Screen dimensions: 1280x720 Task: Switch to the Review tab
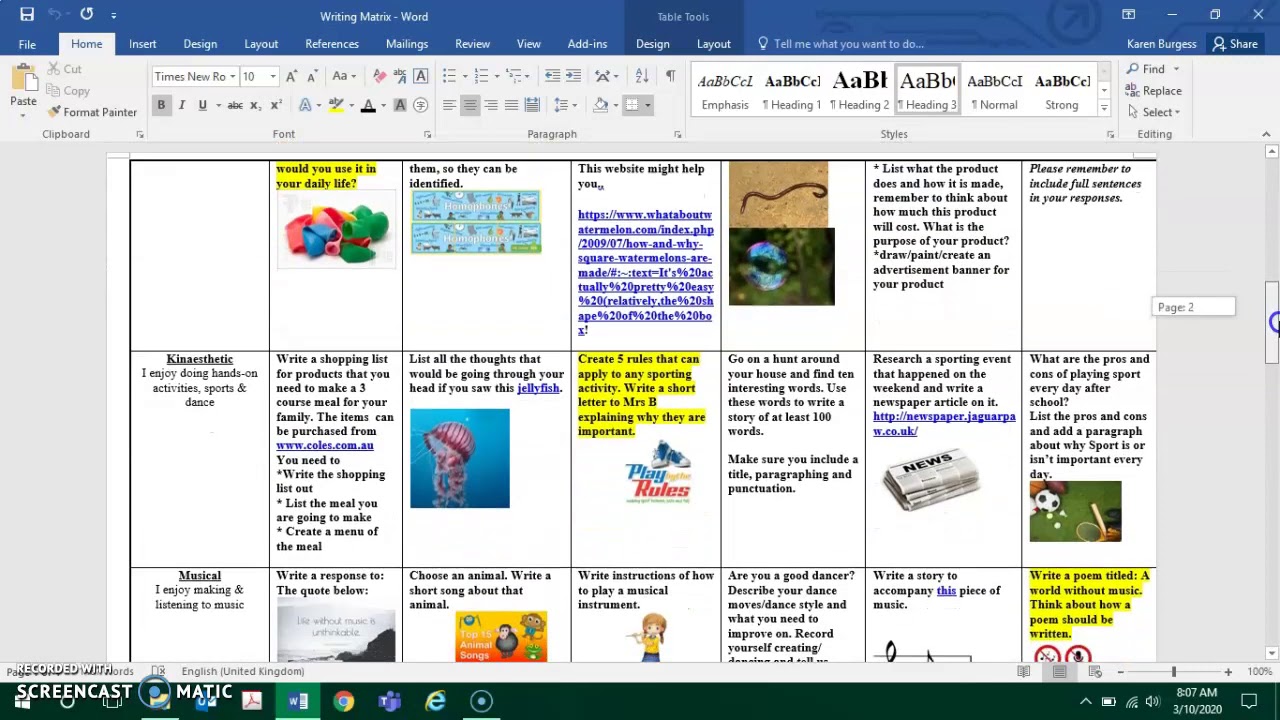point(472,44)
